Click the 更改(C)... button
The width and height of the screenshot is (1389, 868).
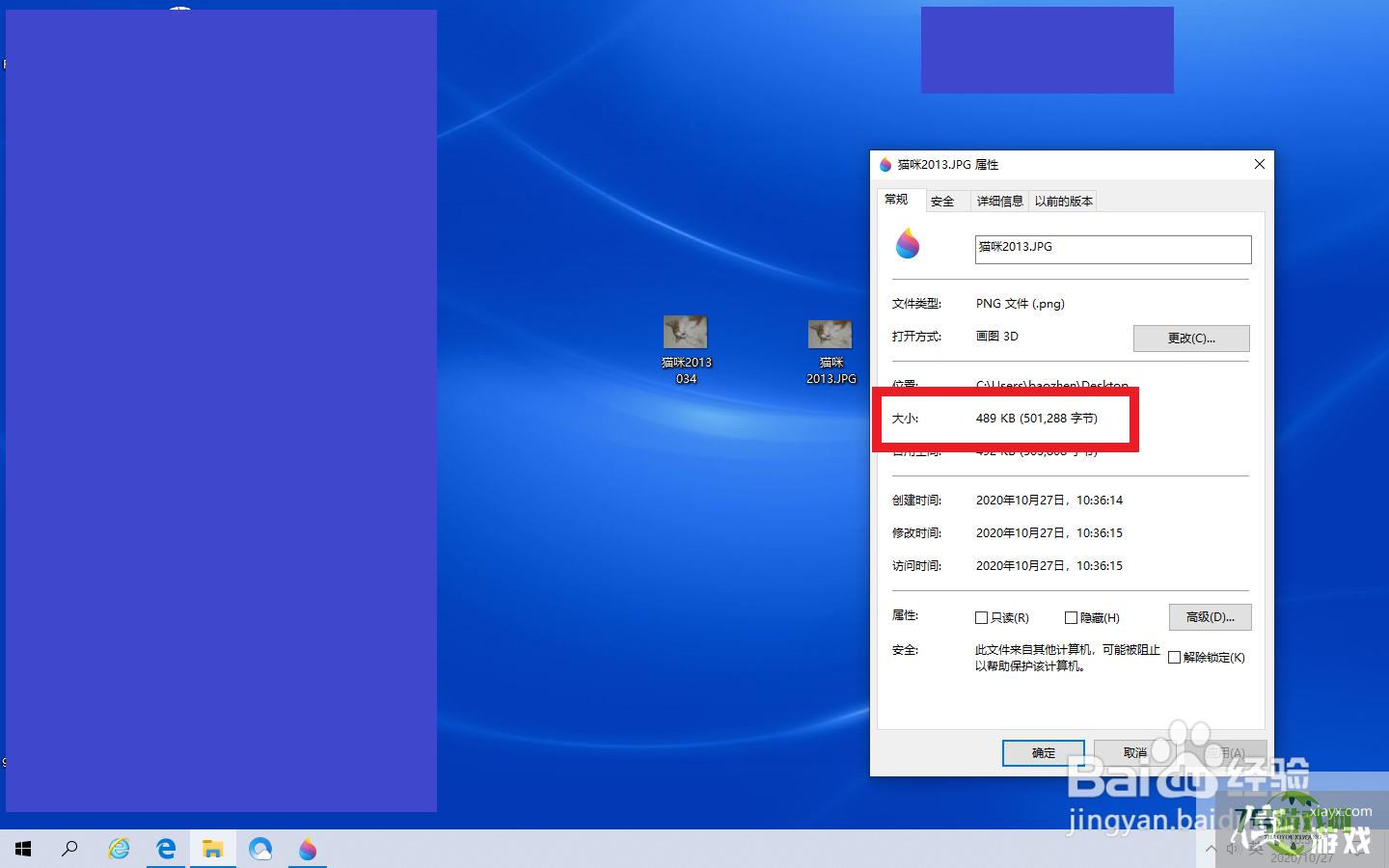click(1191, 339)
